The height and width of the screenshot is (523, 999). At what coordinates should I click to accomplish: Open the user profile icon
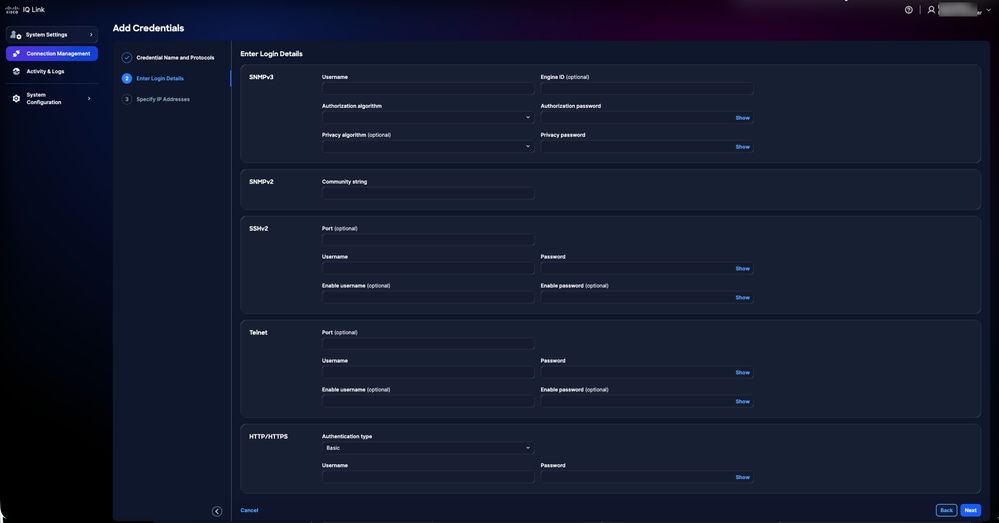point(931,10)
